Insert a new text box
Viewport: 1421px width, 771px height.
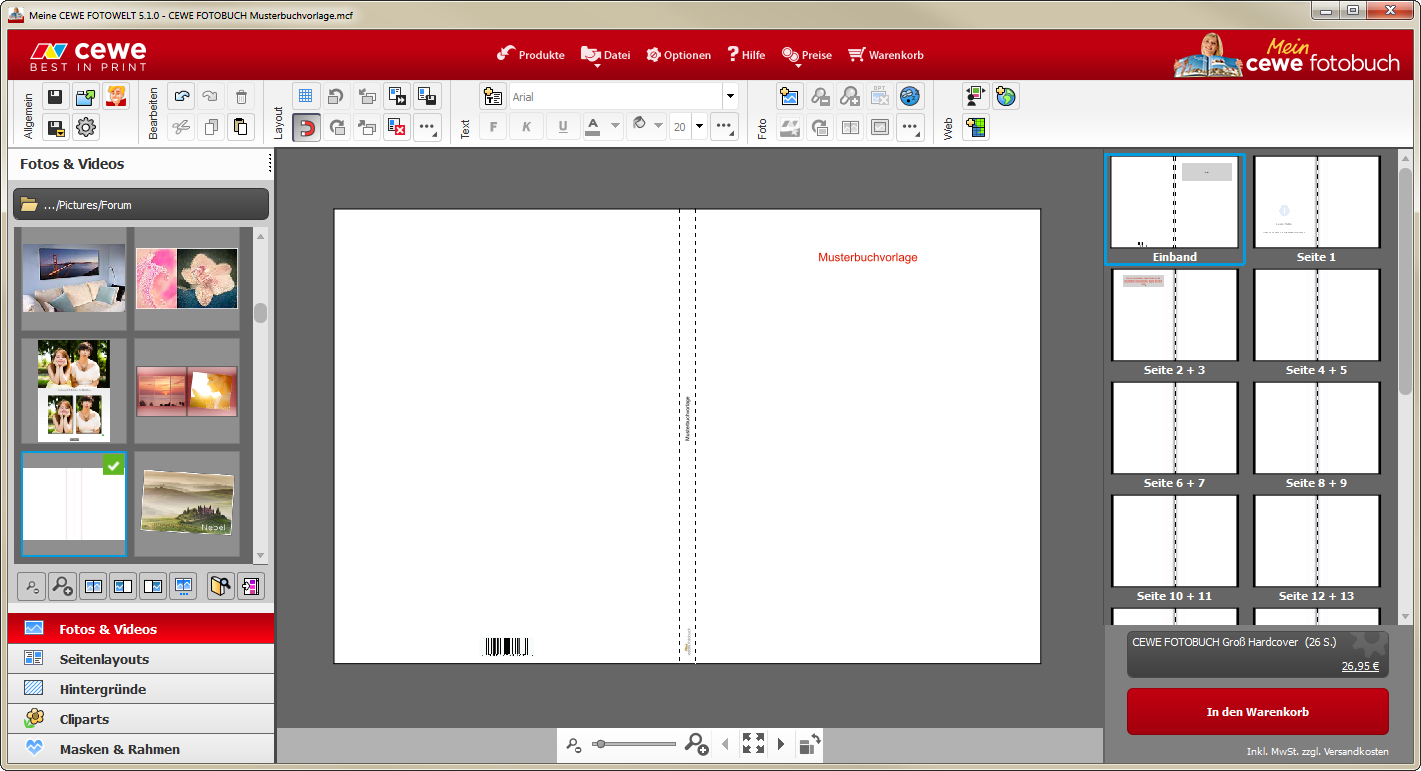[x=492, y=97]
